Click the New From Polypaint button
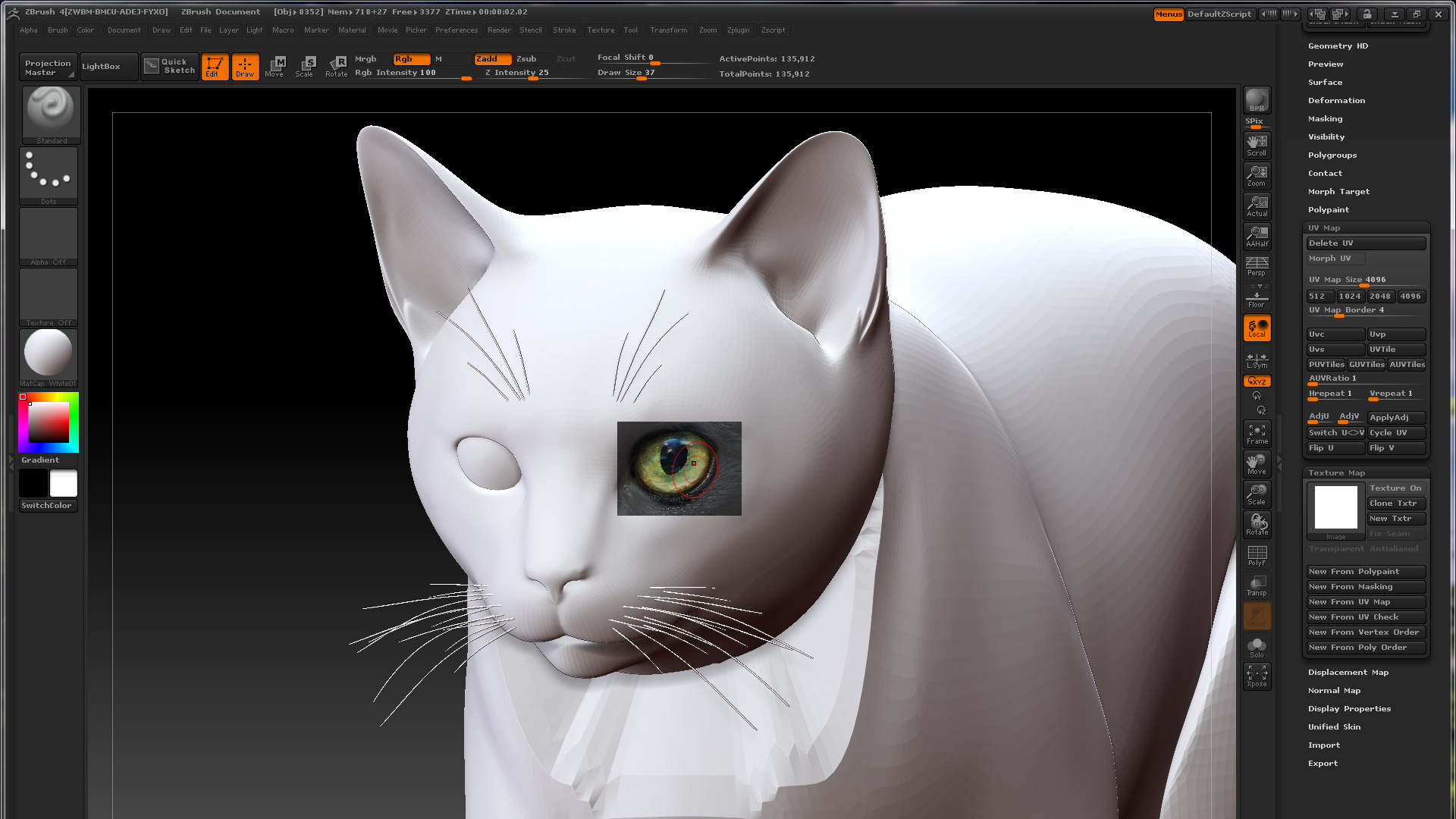Viewport: 1456px width, 819px height. point(1365,571)
